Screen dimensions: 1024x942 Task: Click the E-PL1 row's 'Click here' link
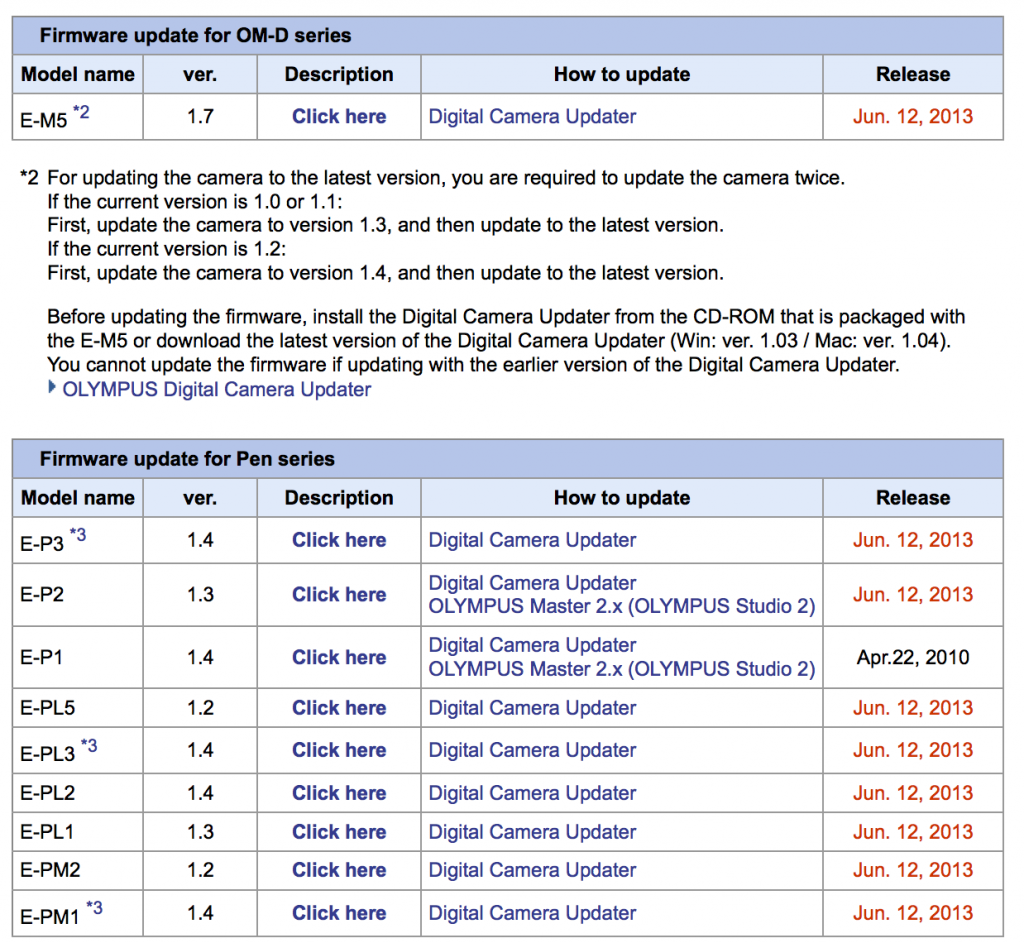(339, 832)
